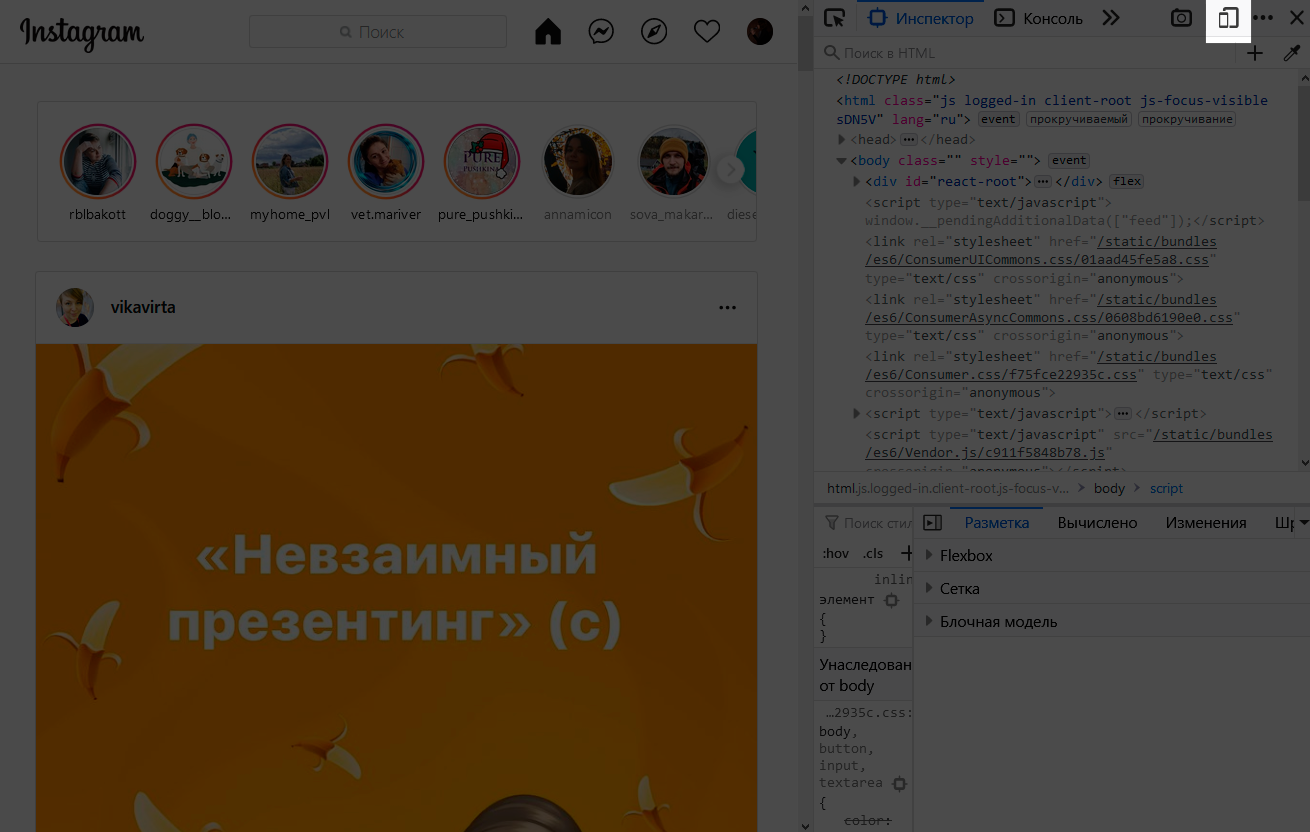Add a new node with the plus icon

[1255, 53]
